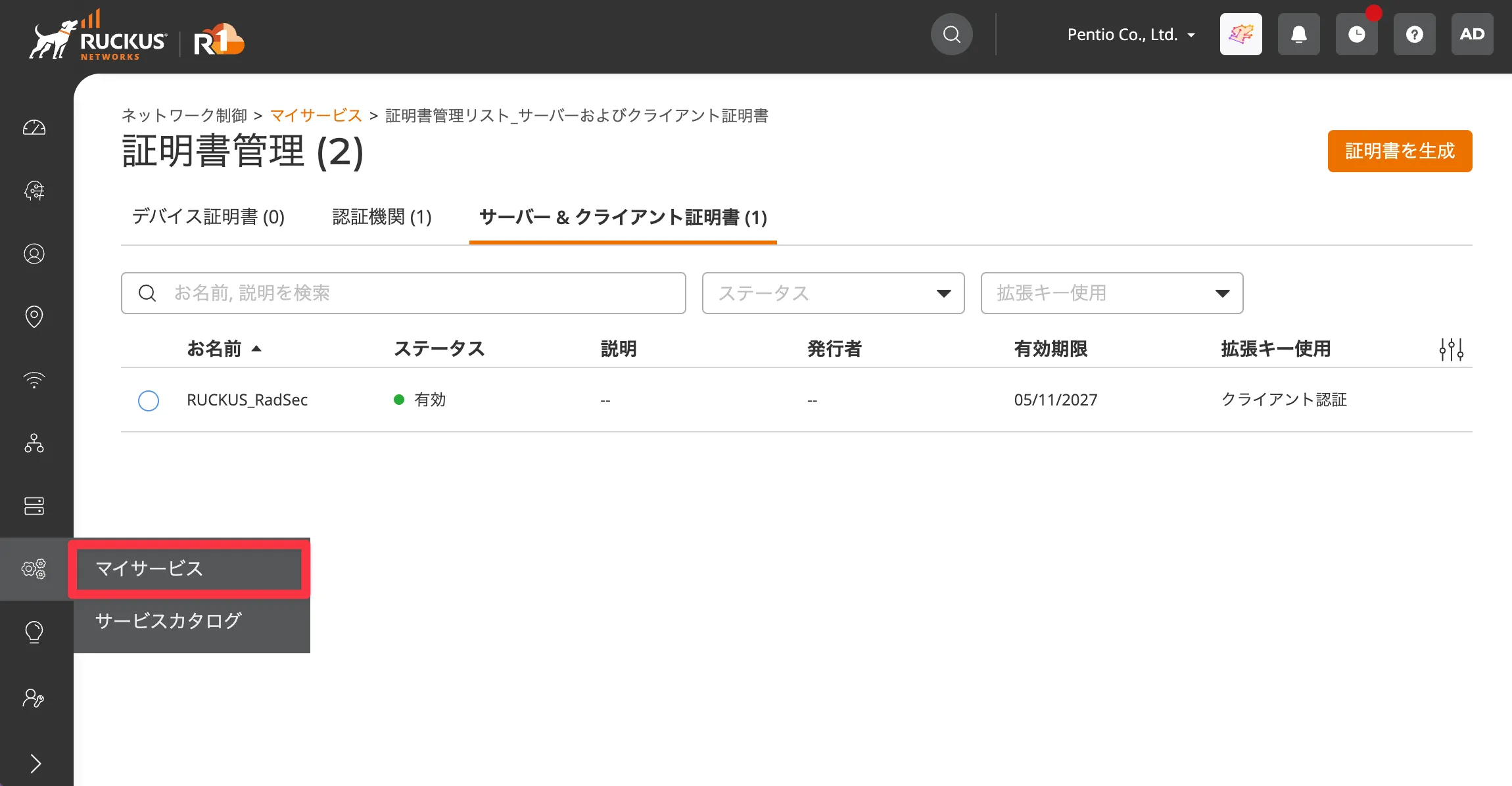Choose マイサービス in the flyout menu
The height and width of the screenshot is (786, 1512).
[189, 568]
